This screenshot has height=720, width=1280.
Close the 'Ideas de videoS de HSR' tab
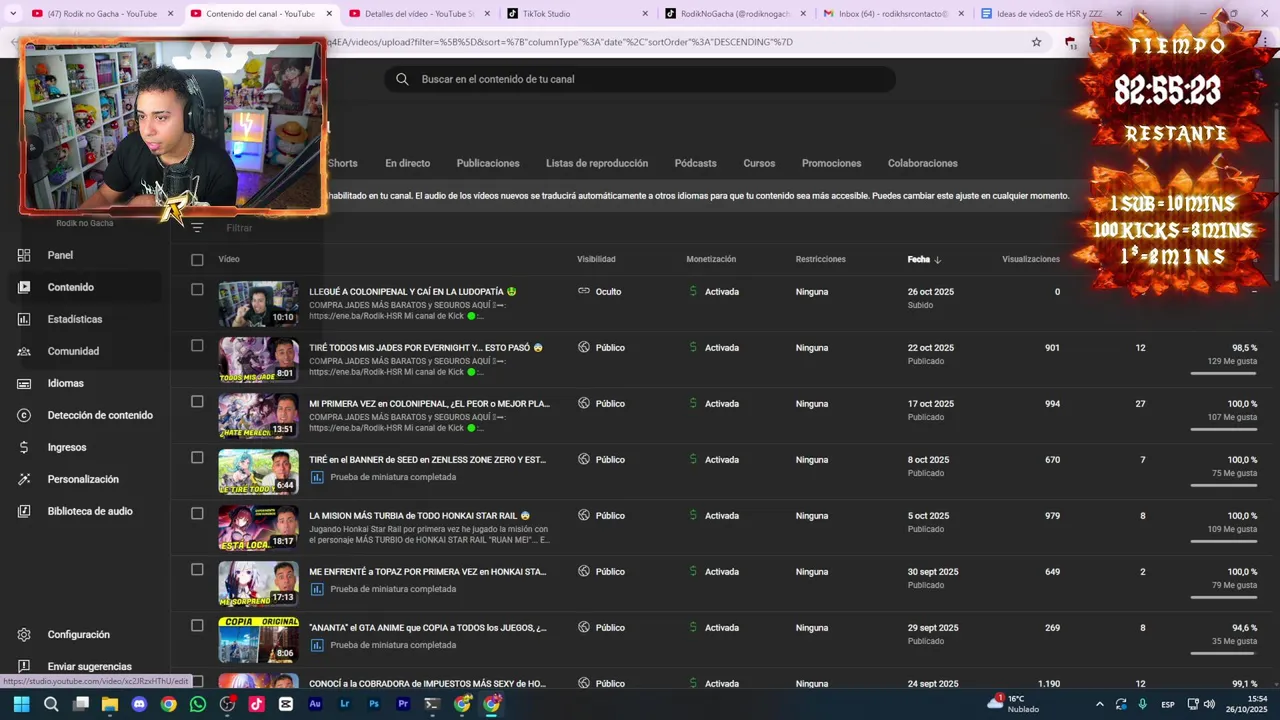pos(1118,14)
